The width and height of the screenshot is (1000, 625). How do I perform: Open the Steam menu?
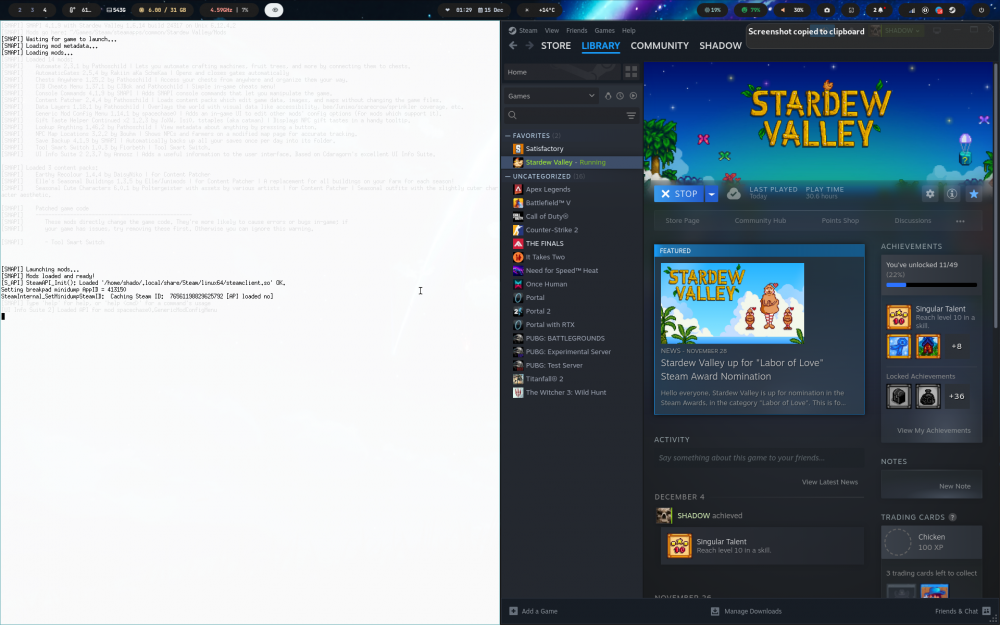click(x=527, y=31)
